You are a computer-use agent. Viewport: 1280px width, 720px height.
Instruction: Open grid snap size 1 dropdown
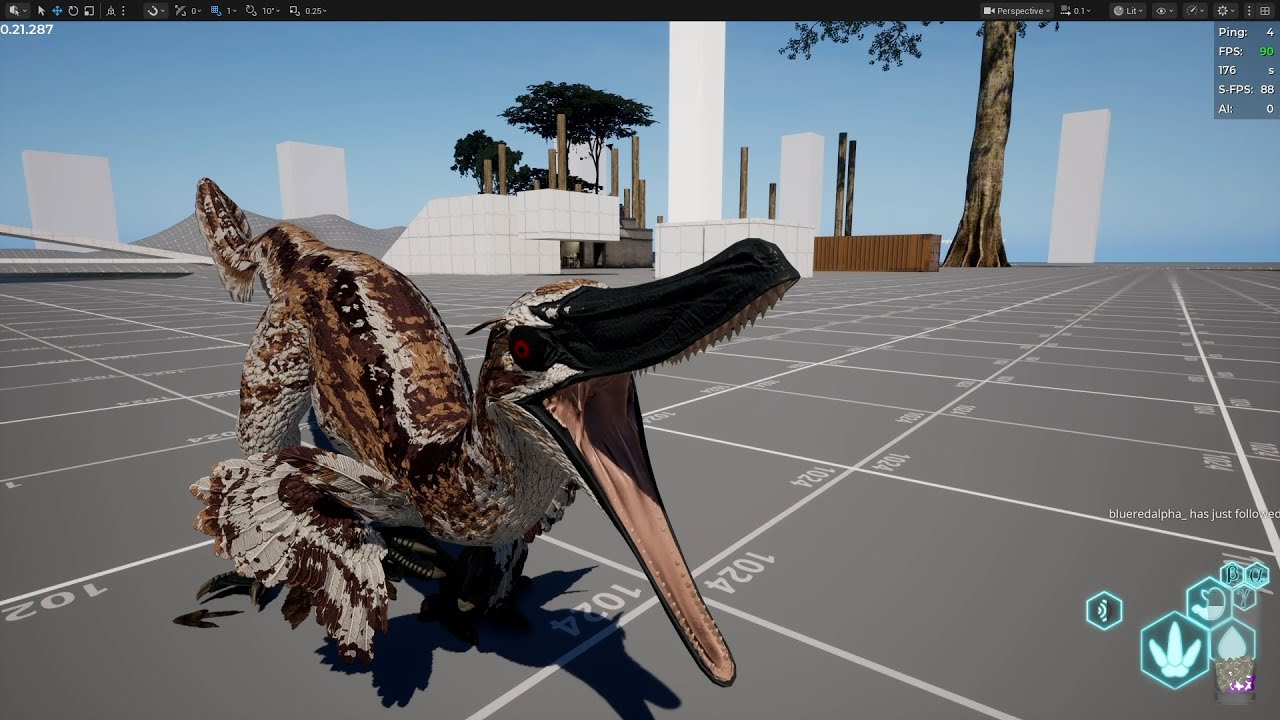point(231,10)
